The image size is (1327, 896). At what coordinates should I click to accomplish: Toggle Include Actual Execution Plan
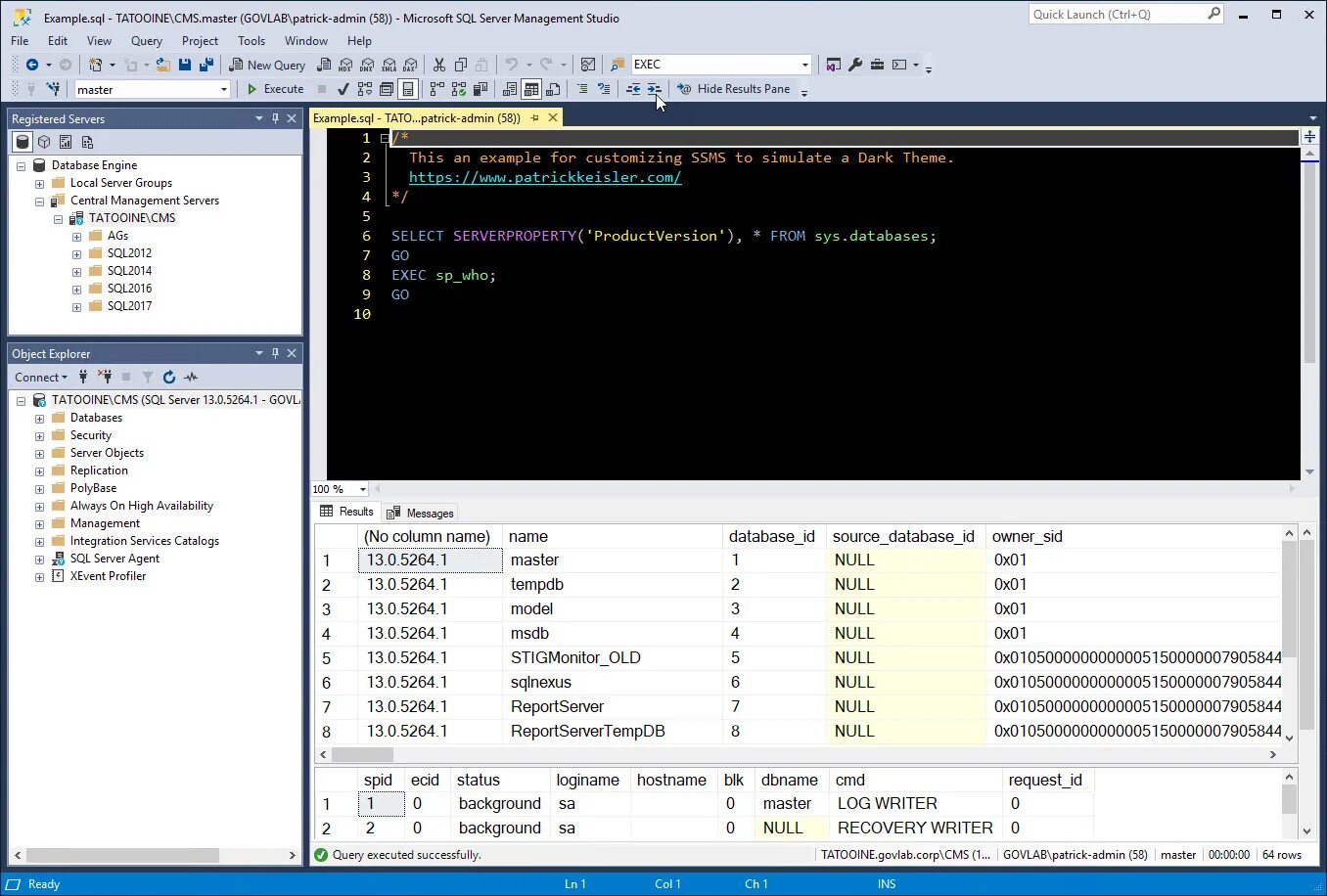tap(436, 89)
